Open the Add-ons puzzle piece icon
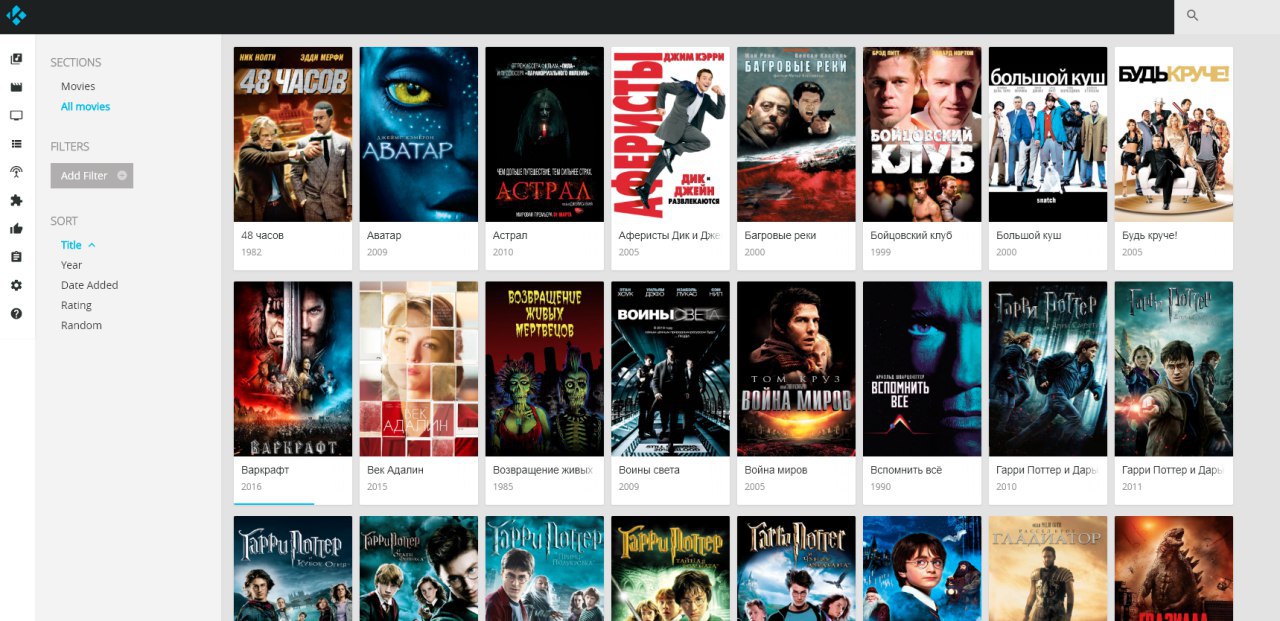The height and width of the screenshot is (621, 1280). (16, 200)
